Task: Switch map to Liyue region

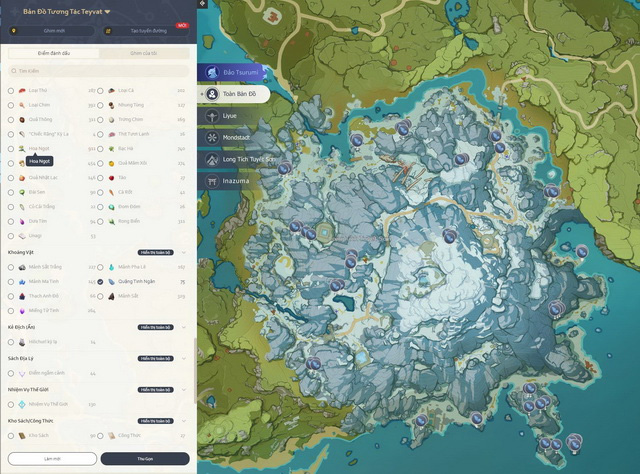Action: 212,116
